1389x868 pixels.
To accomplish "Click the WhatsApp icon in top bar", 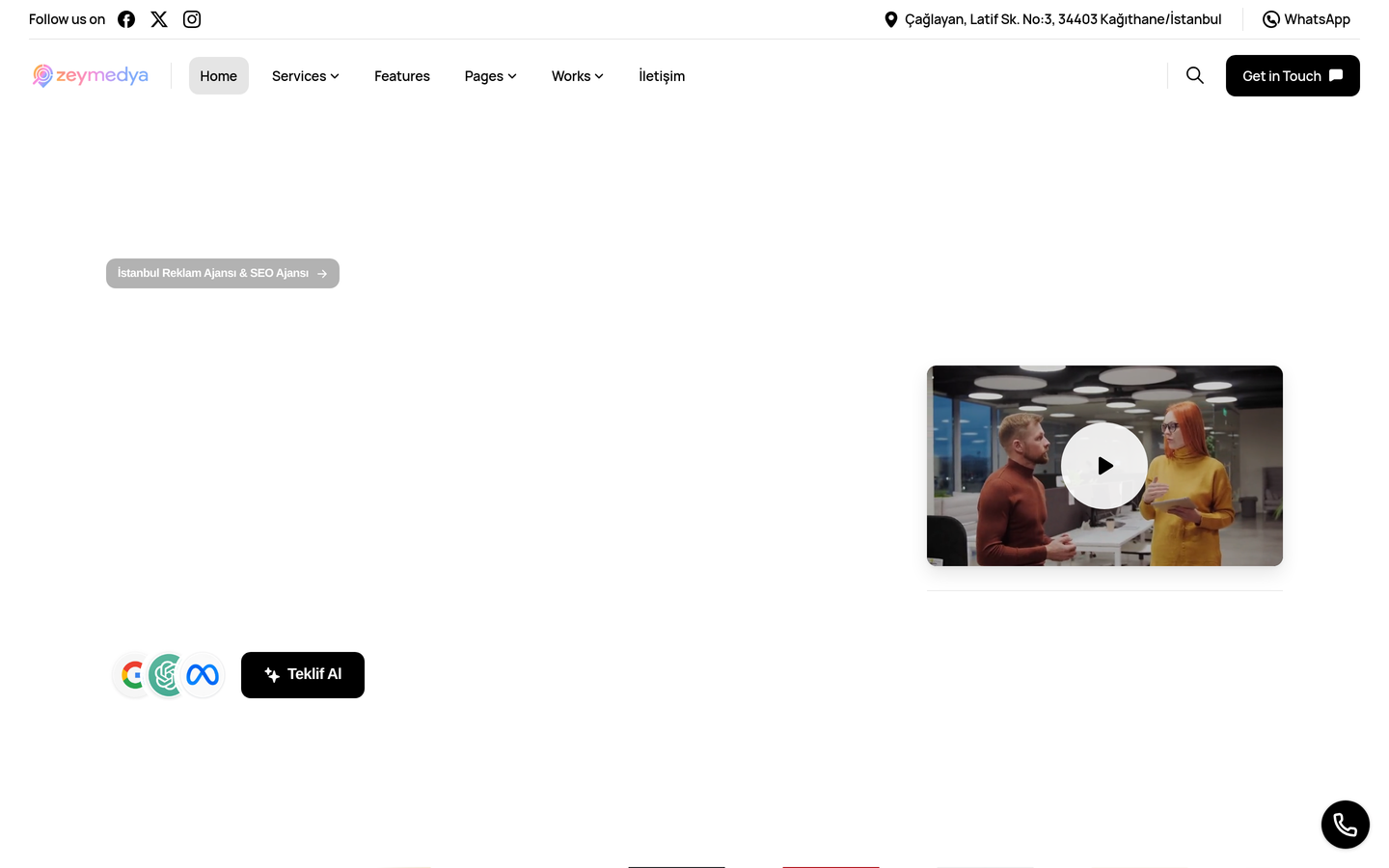I will [x=1271, y=19].
